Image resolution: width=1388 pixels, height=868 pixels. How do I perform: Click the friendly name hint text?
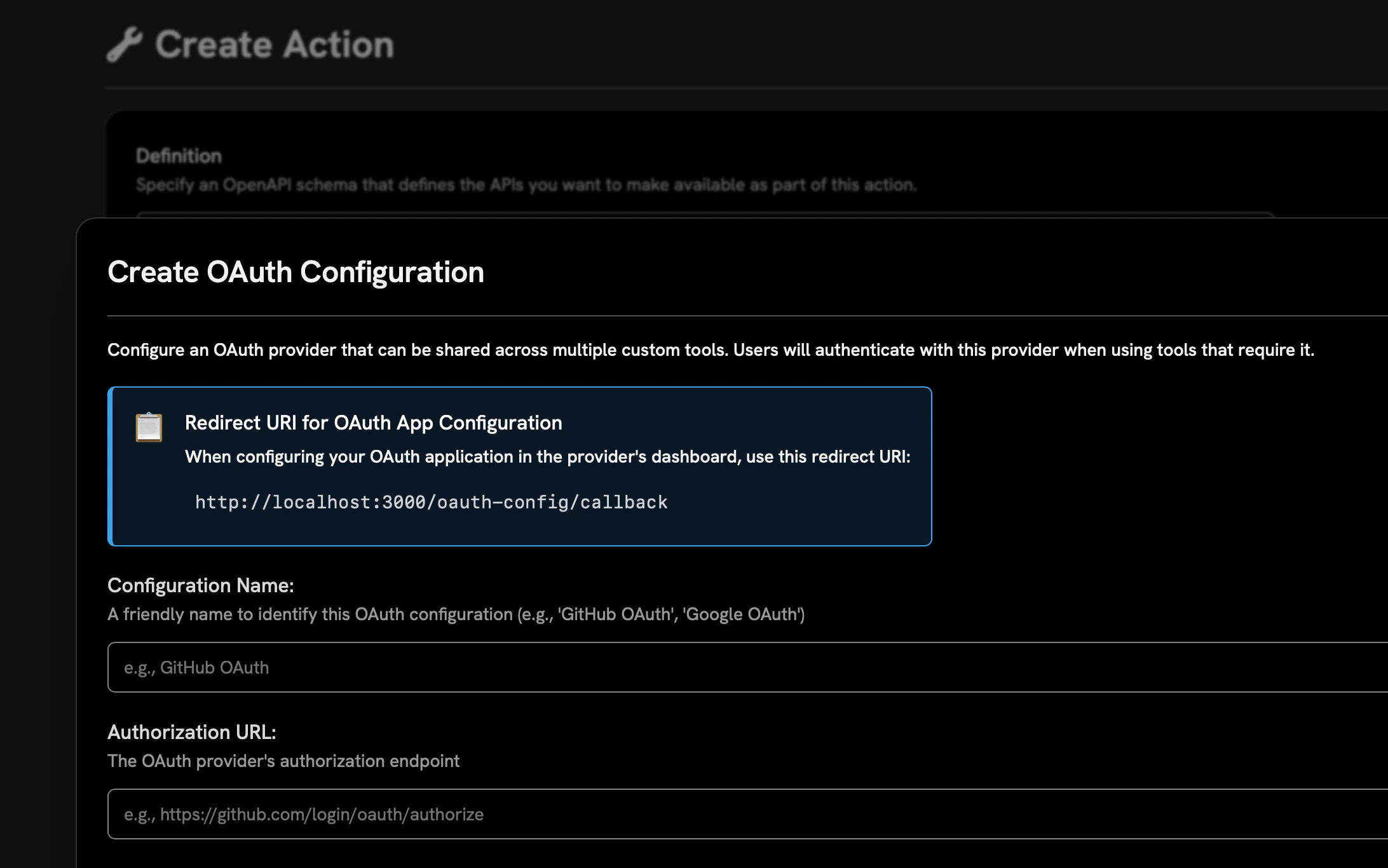(x=456, y=614)
